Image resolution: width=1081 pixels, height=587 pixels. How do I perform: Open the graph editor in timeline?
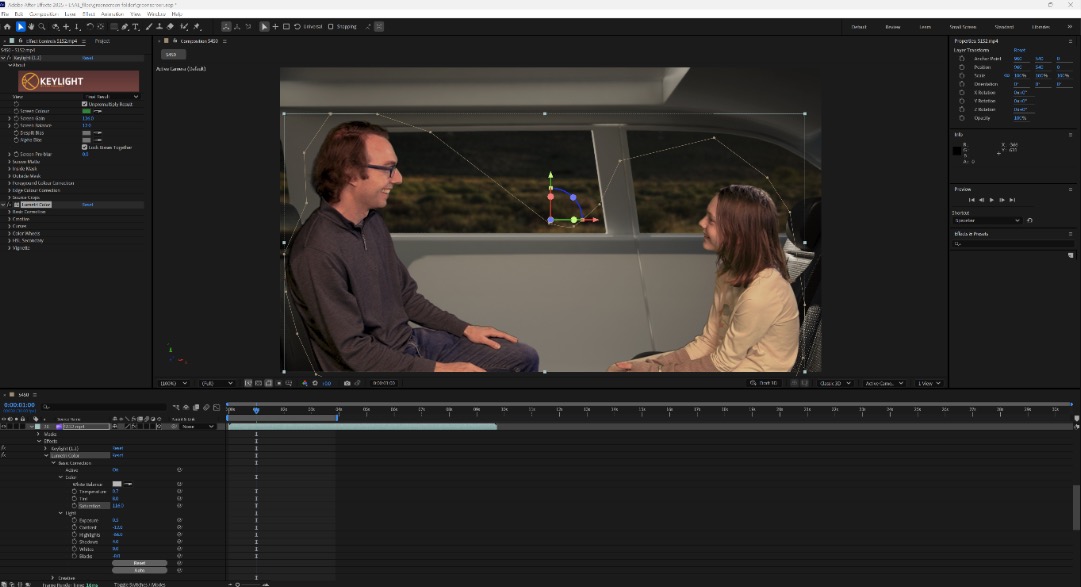[216, 408]
